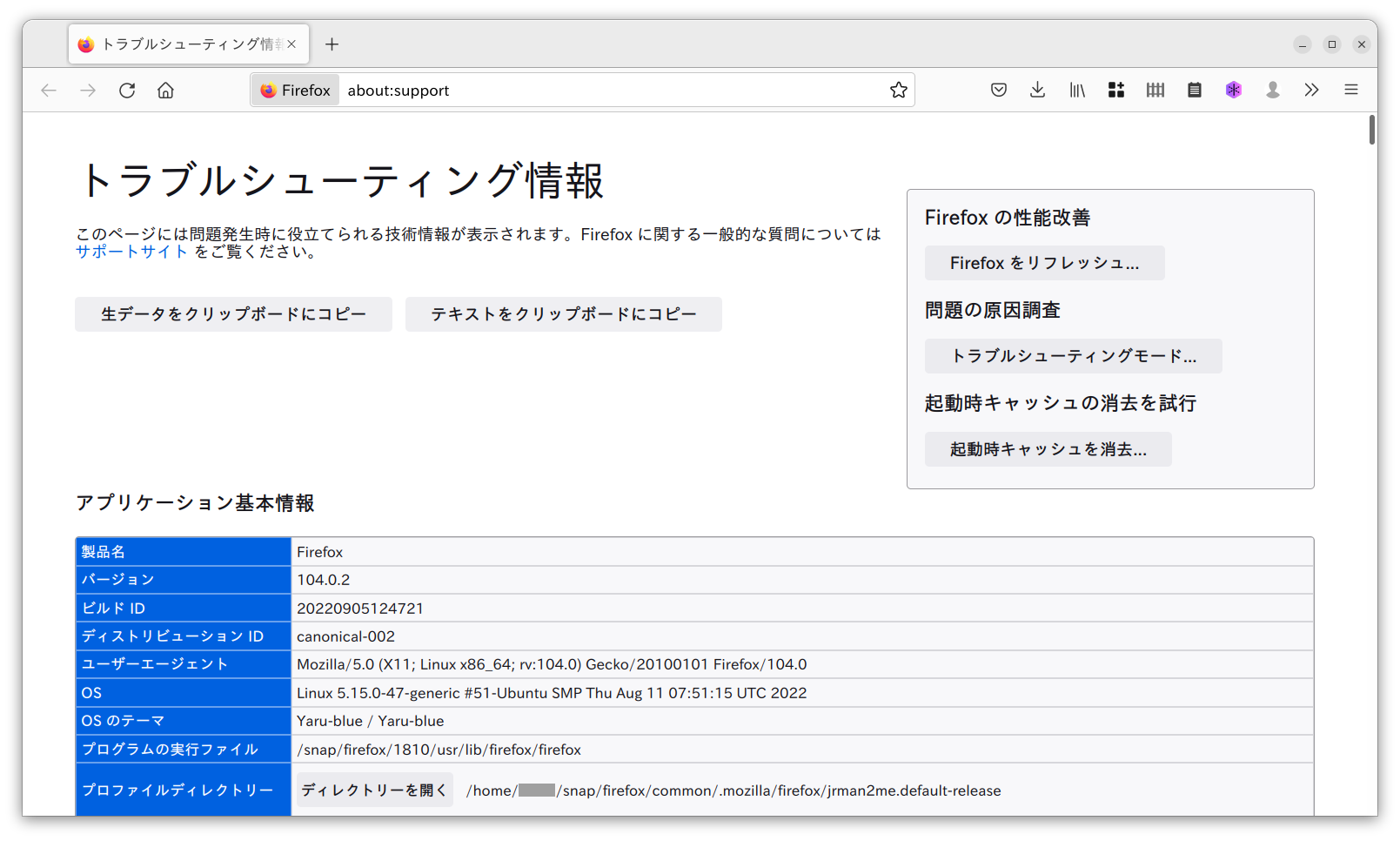Reload the about:support page
This screenshot has width=1400, height=841.
coord(127,91)
